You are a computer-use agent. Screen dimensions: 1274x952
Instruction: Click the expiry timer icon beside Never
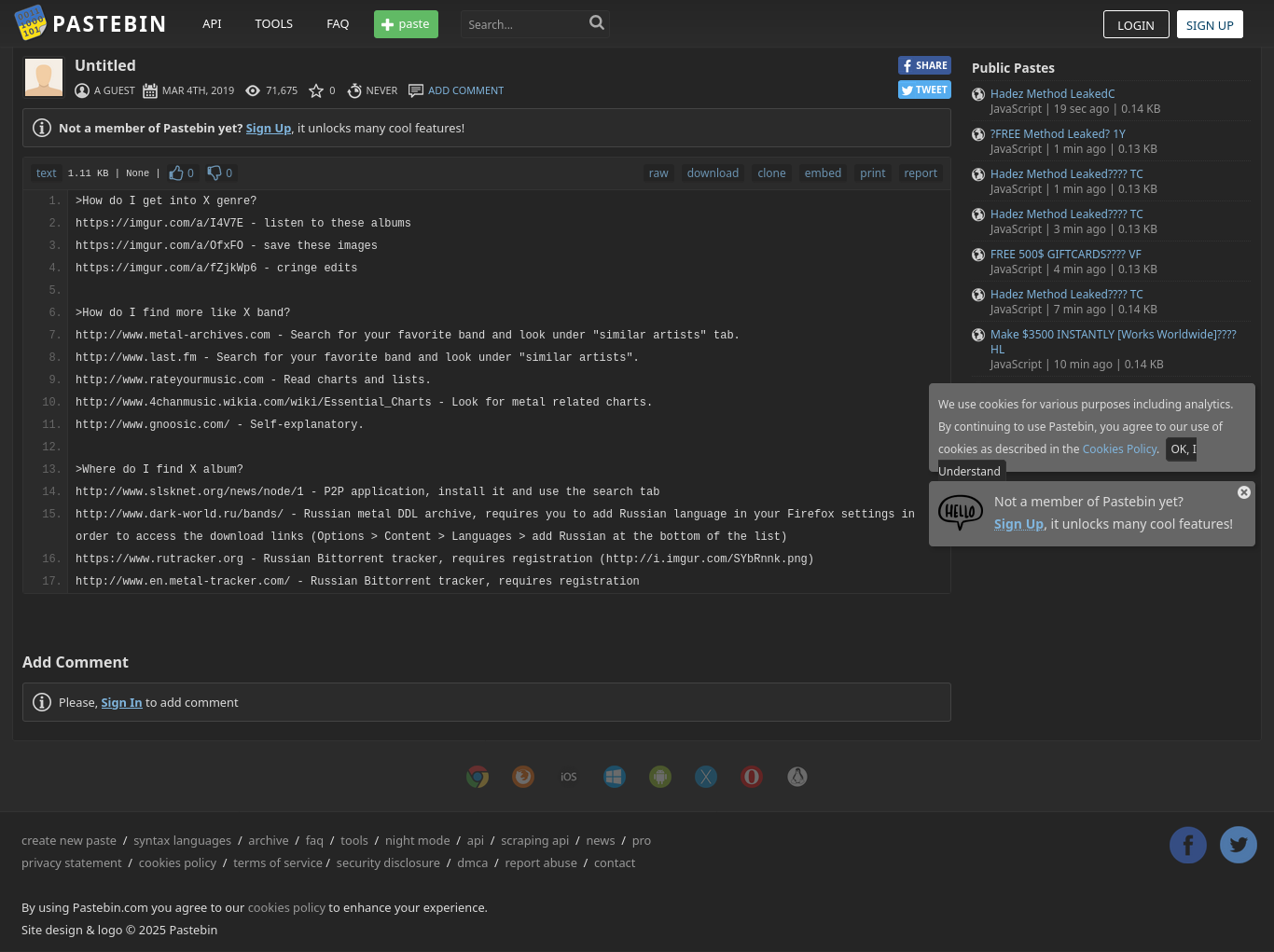[x=354, y=90]
